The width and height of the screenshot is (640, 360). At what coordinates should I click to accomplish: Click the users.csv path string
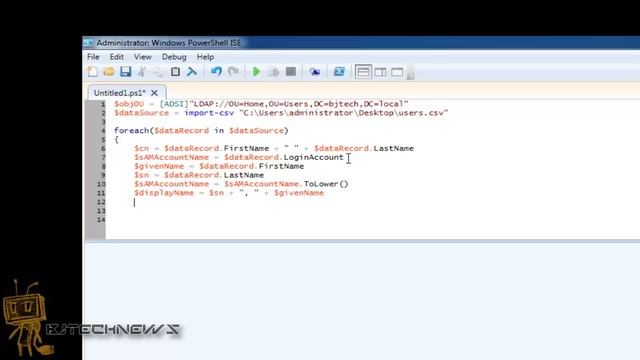[344, 113]
